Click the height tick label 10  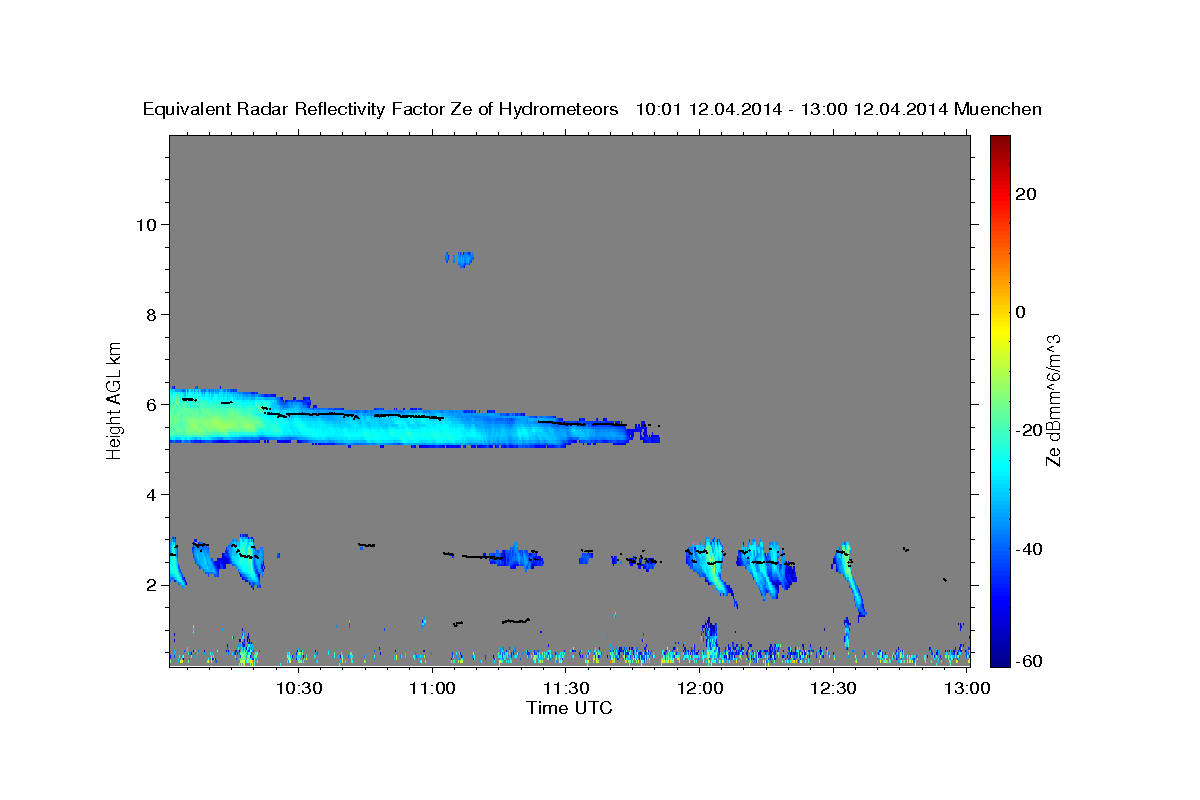click(x=146, y=224)
